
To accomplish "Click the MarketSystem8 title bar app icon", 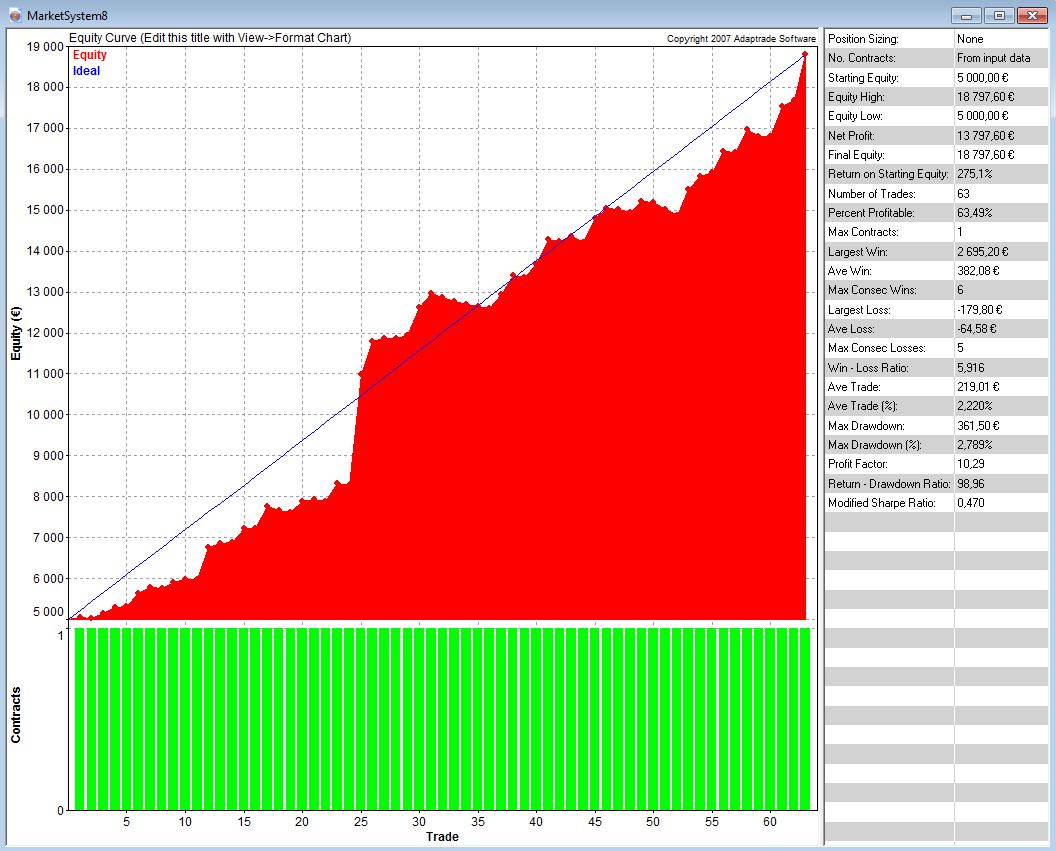I will point(14,14).
